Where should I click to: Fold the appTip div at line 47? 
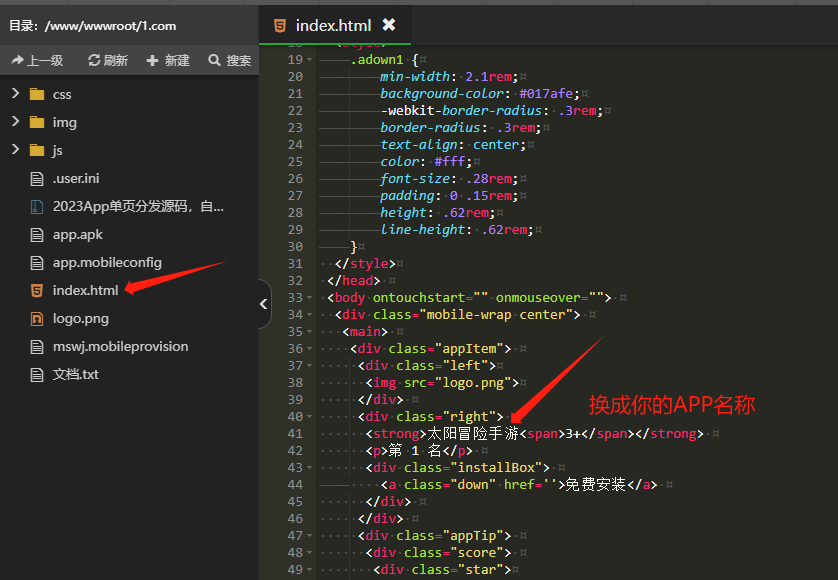[309, 536]
